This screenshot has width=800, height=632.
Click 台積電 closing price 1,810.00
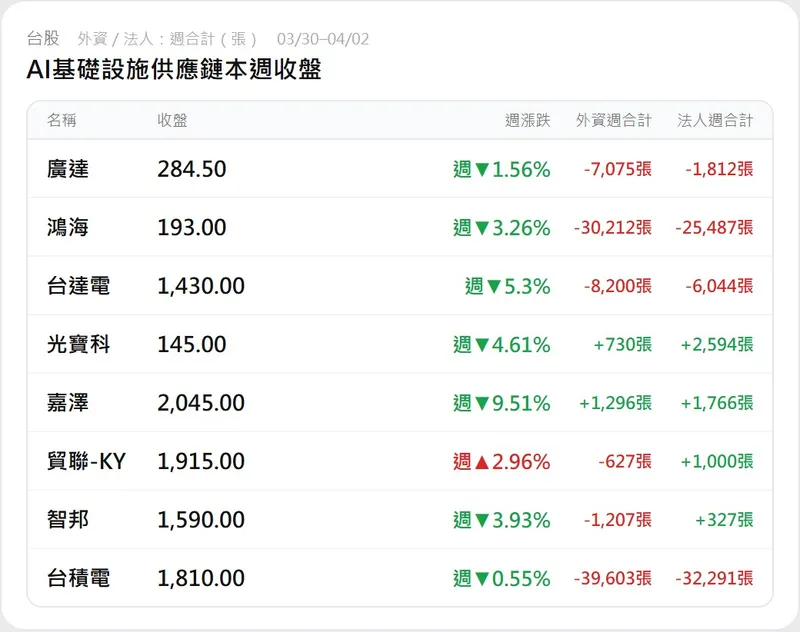pyautogui.click(x=201, y=578)
